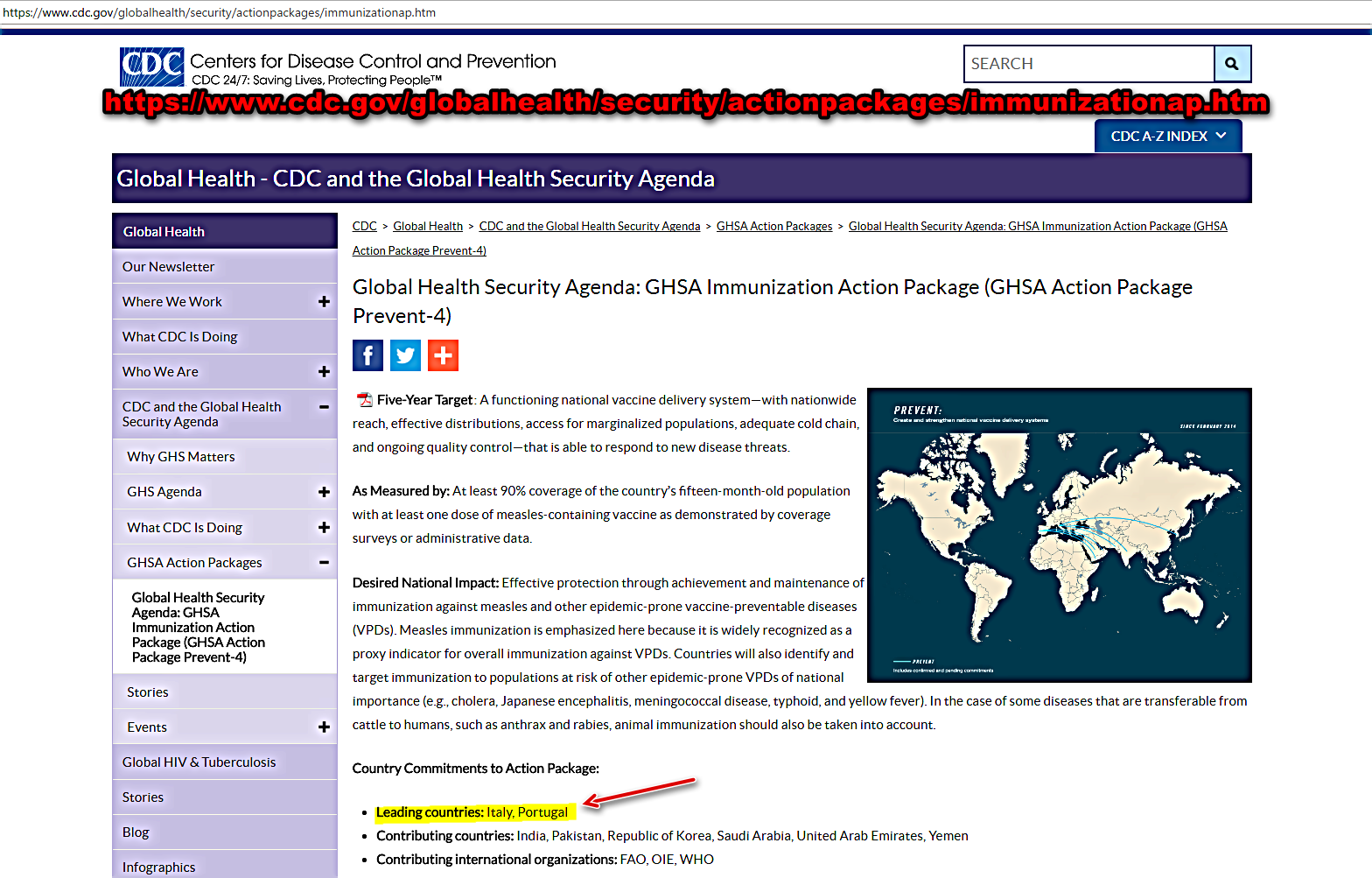Click the browser address URL text
Viewport: 1372px width, 878px height.
[220, 12]
